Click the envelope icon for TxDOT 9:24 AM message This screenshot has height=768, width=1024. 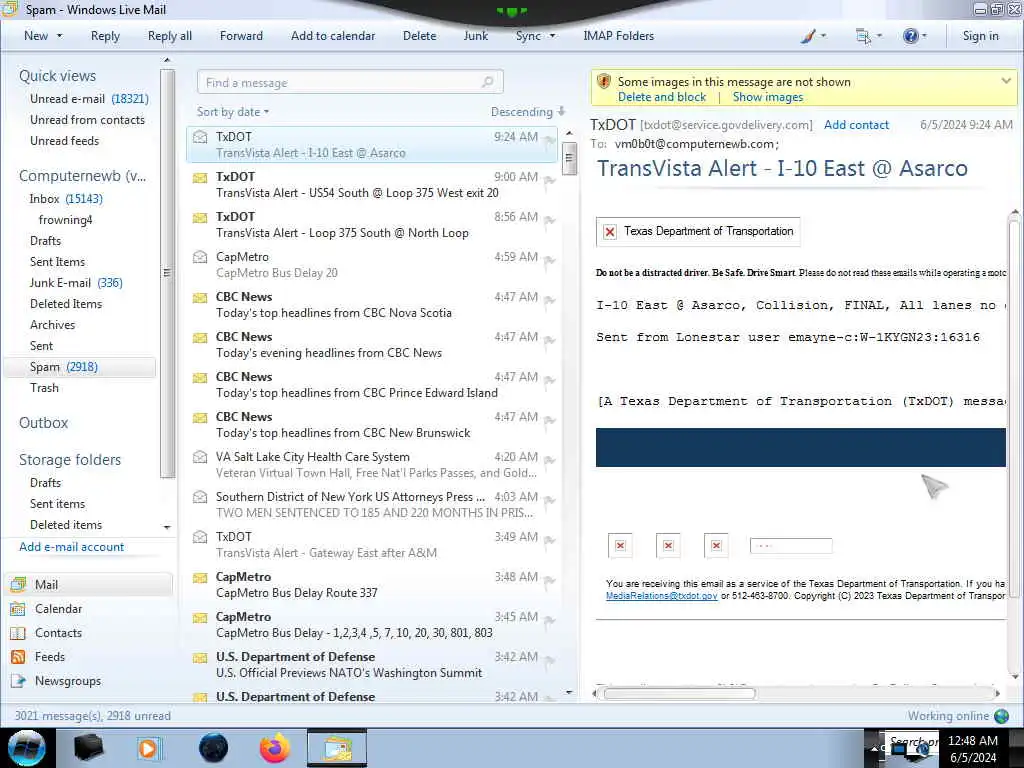[200, 137]
